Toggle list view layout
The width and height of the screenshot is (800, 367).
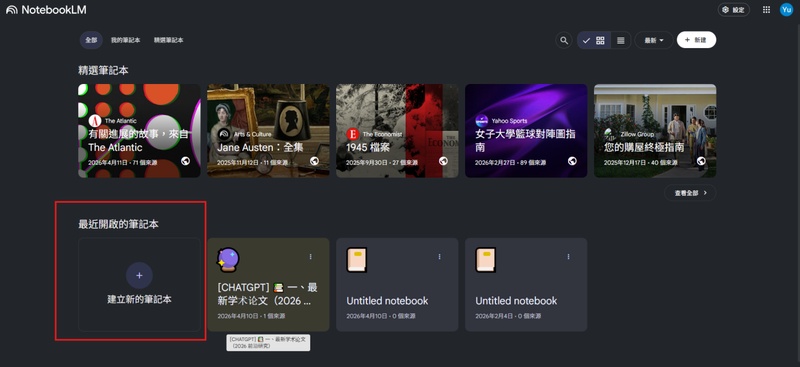pos(621,40)
